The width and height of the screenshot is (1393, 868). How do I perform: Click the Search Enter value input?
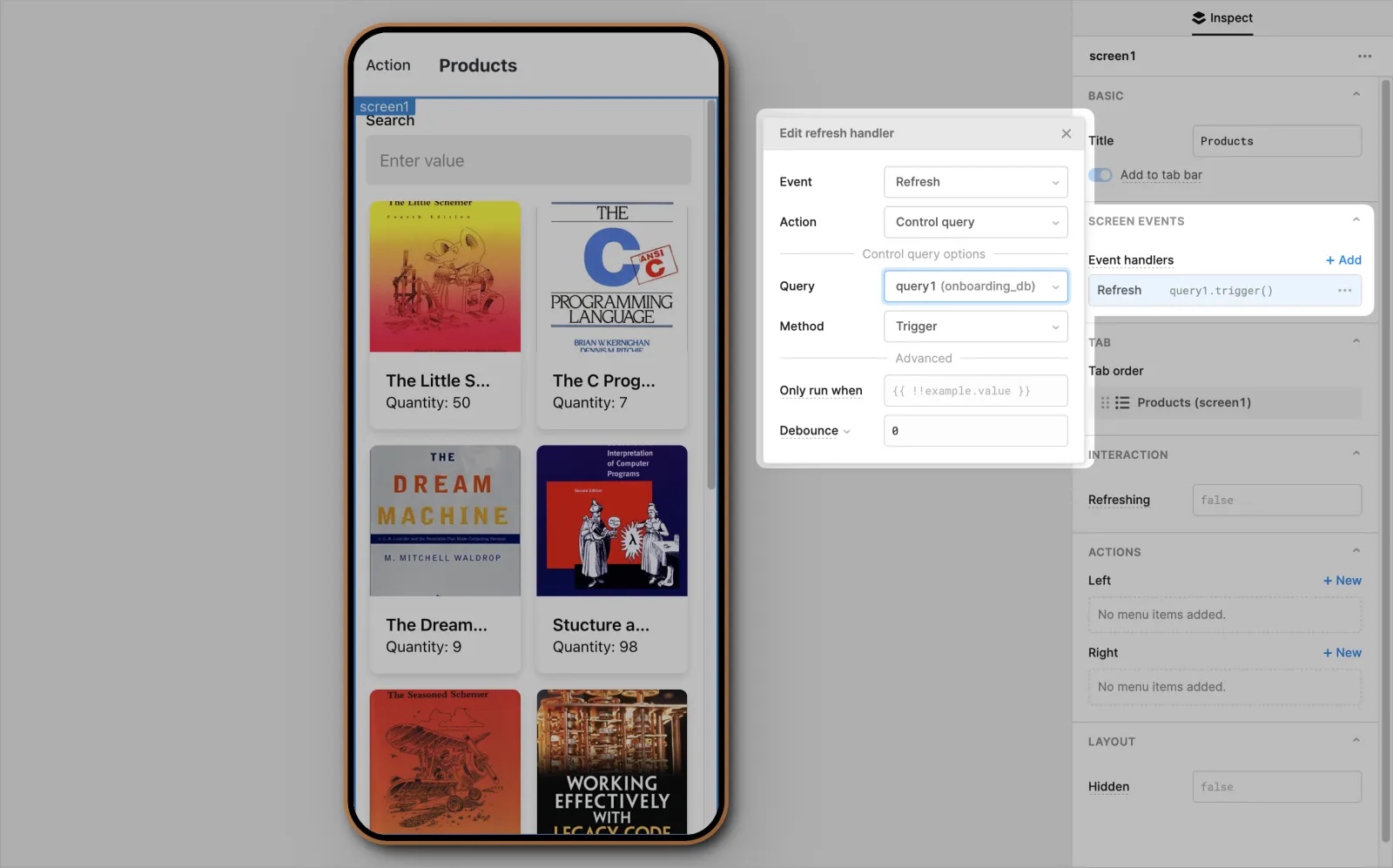click(528, 160)
